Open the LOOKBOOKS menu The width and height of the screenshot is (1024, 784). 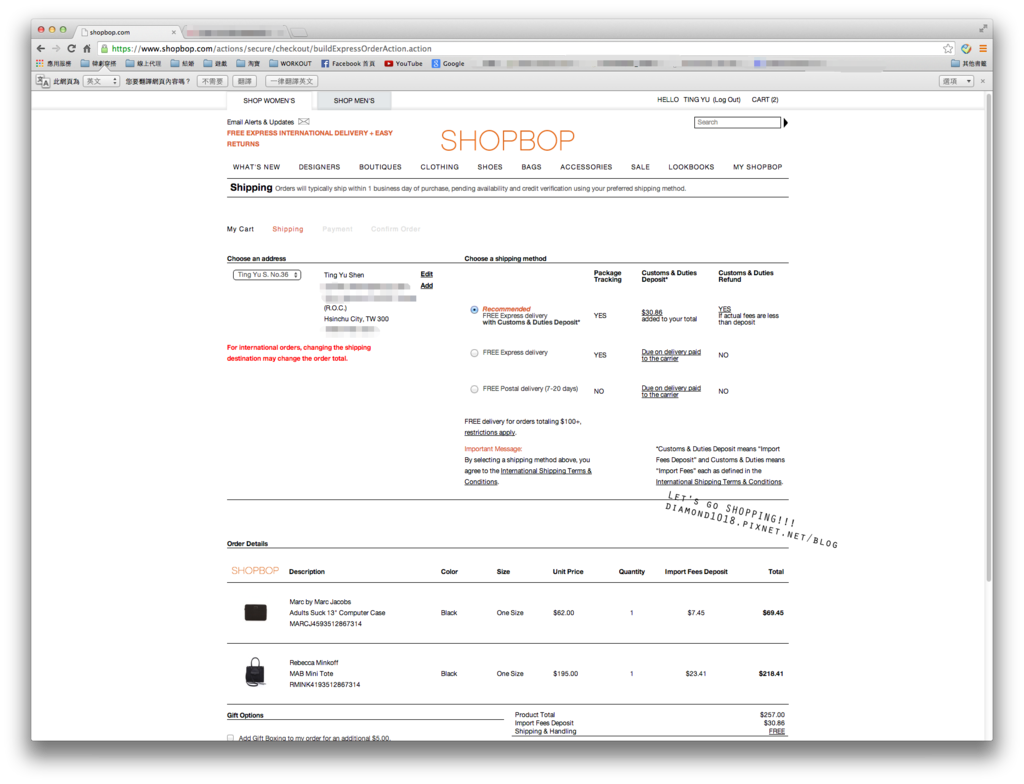point(691,167)
